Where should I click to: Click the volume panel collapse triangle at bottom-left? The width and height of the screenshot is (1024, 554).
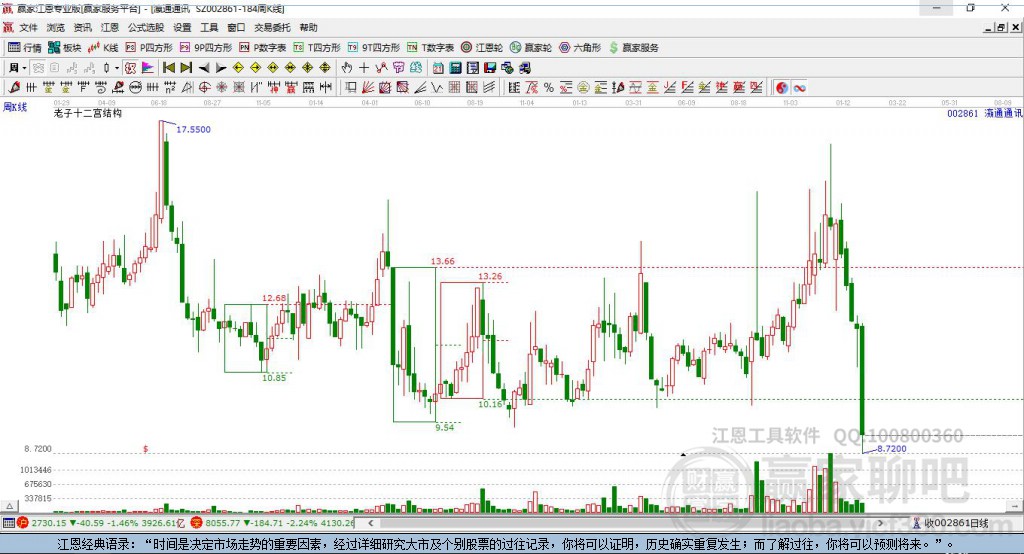click(9, 506)
